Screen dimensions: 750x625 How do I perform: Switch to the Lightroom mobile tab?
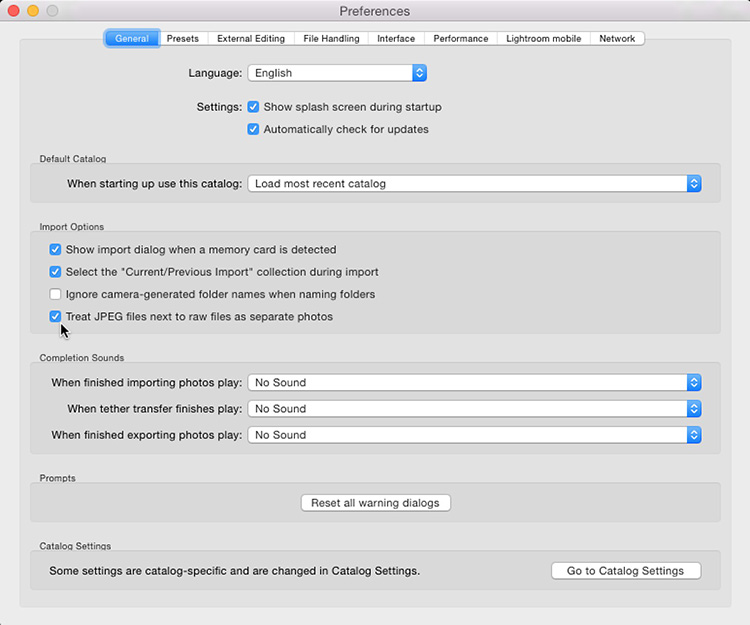[x=543, y=38]
